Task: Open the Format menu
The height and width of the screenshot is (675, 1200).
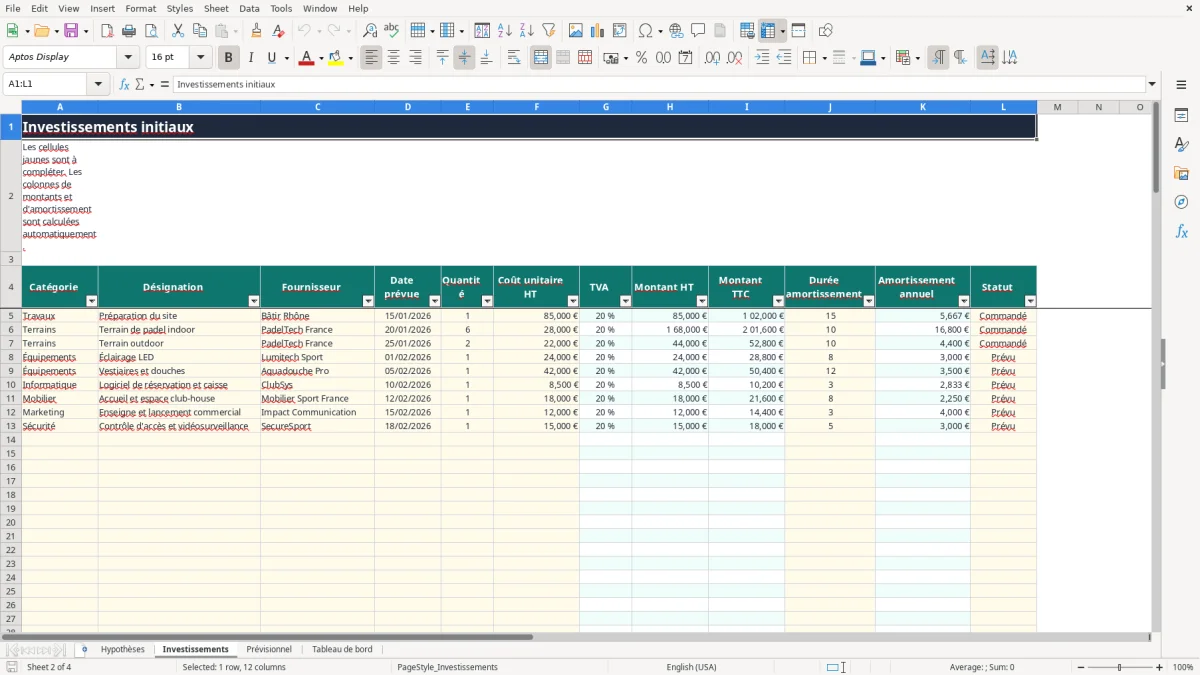Action: tap(141, 8)
